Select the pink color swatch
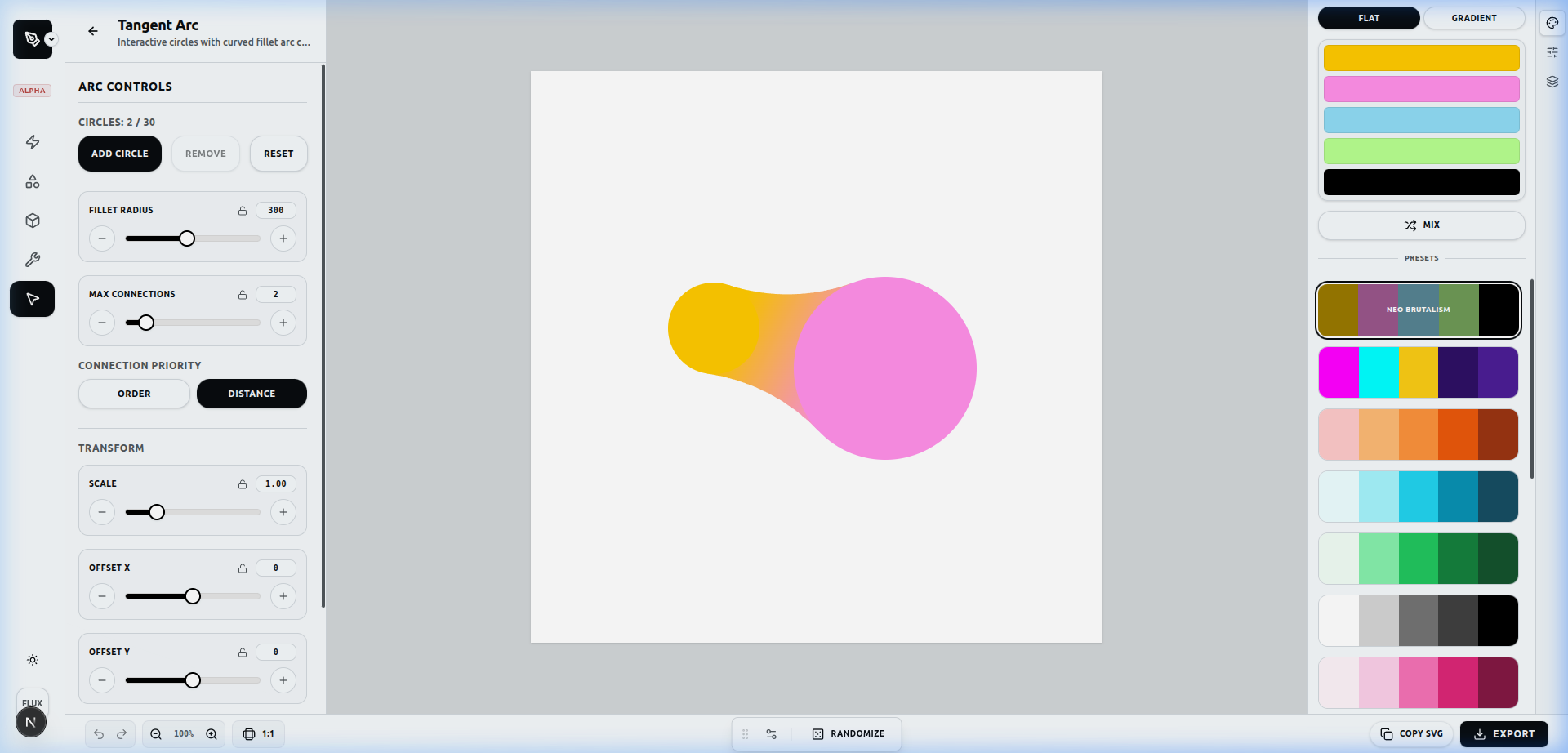Screen dimensions: 1568x753 [1421, 89]
